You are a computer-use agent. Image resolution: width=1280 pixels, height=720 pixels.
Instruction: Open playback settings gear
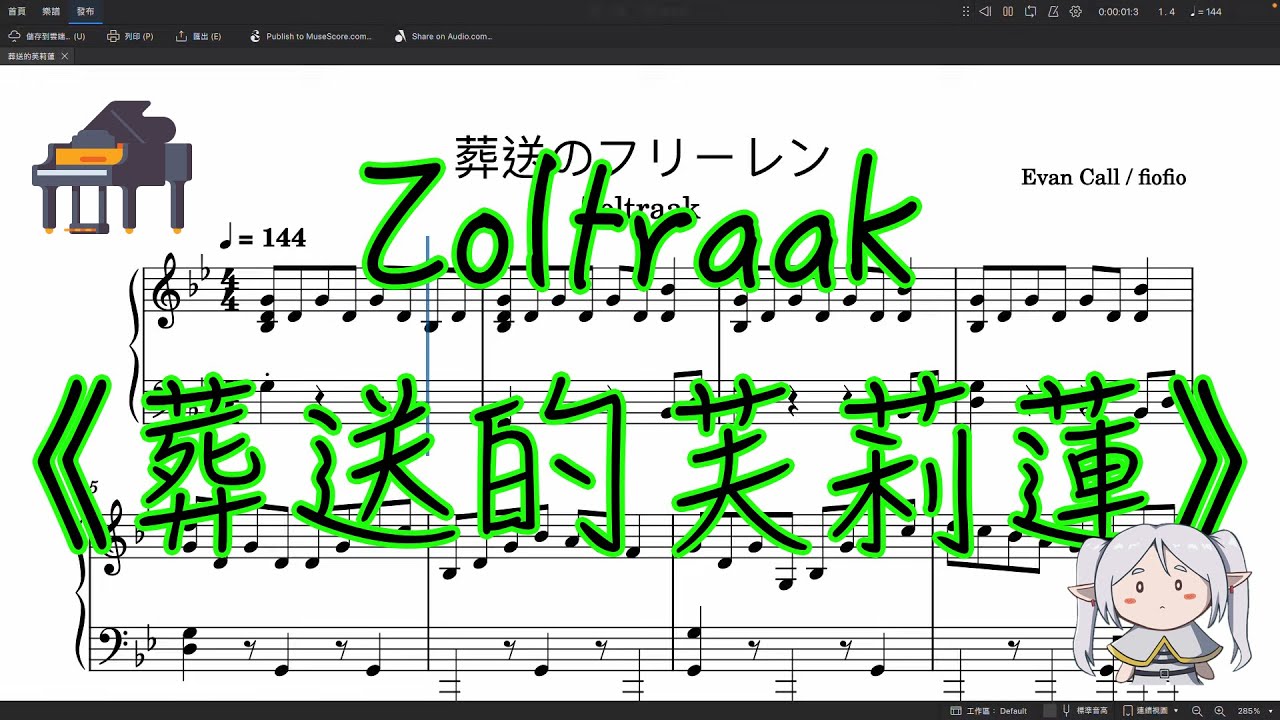pyautogui.click(x=1076, y=12)
